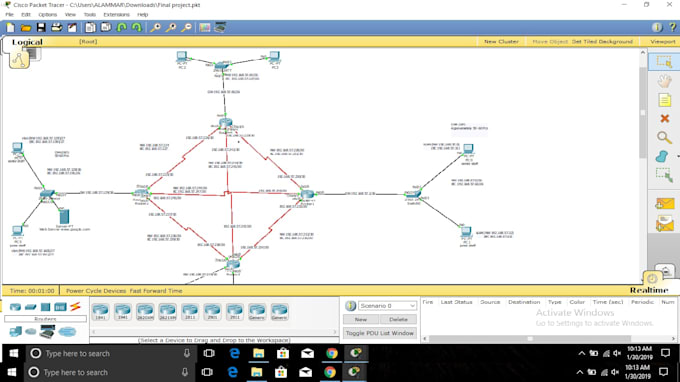Select the WAN Emulation cloud category

pos(30,332)
